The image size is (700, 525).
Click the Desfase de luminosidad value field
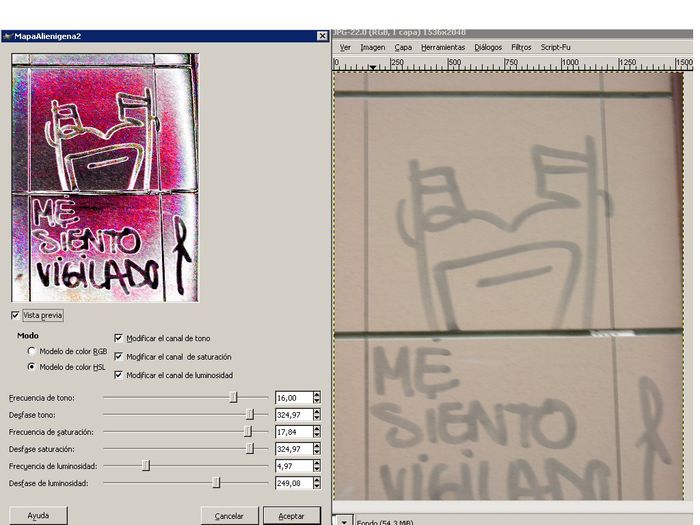294,483
